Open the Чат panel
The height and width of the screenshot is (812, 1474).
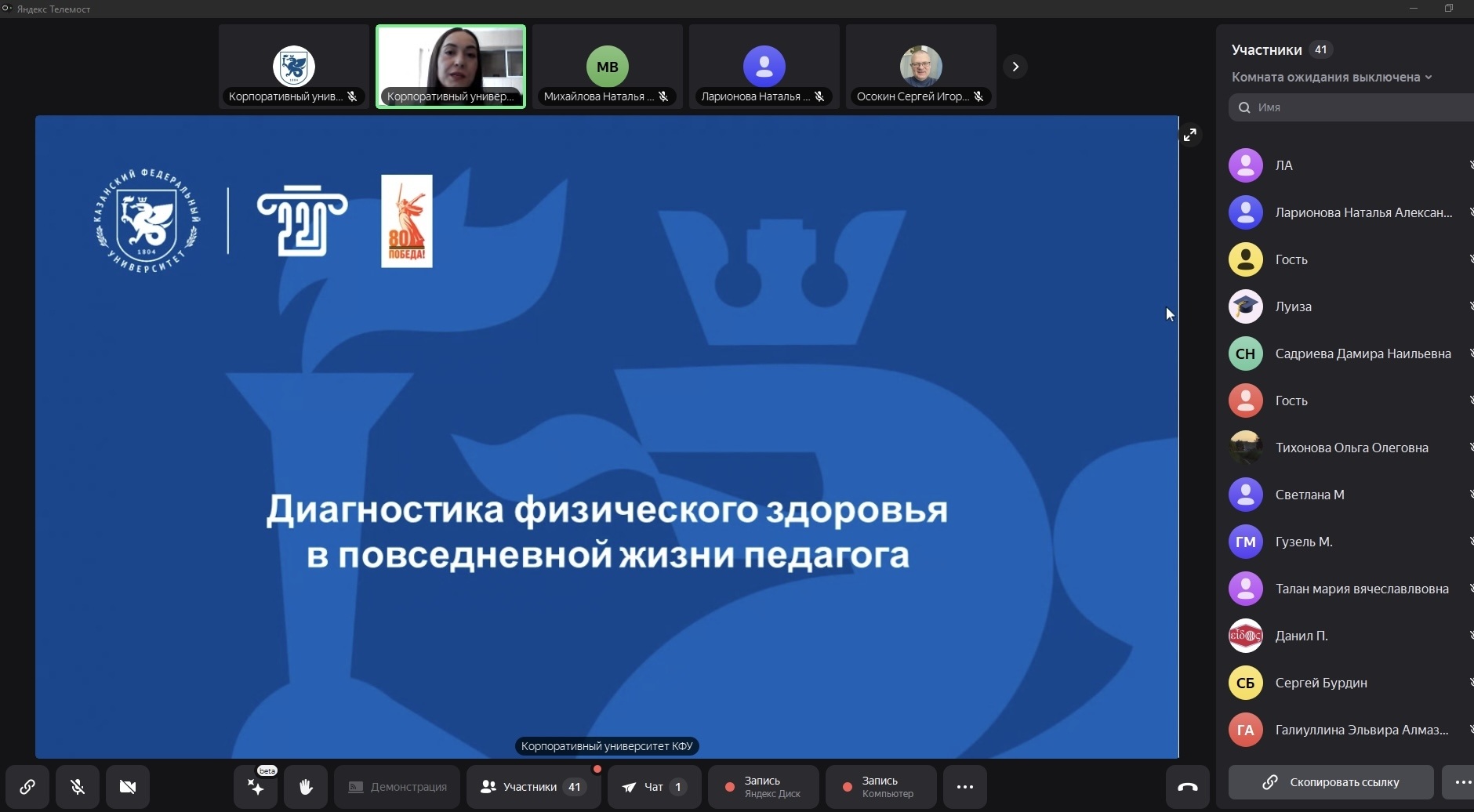[x=654, y=786]
